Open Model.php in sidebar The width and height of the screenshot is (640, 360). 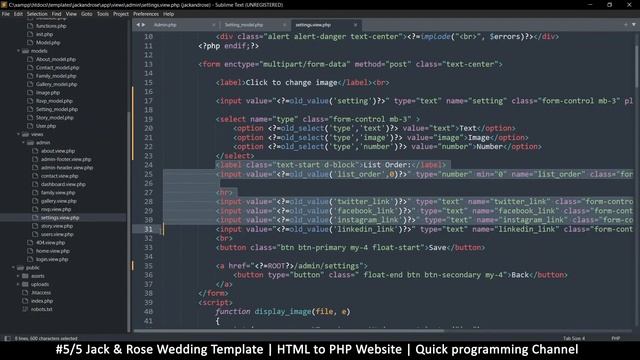[48, 43]
